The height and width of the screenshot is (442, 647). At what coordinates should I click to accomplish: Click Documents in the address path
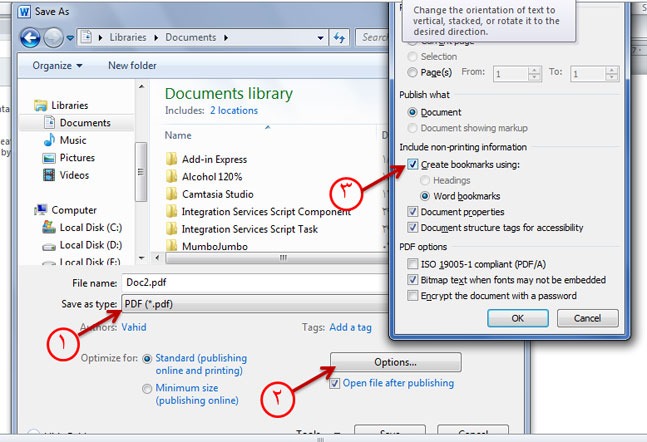pos(191,38)
